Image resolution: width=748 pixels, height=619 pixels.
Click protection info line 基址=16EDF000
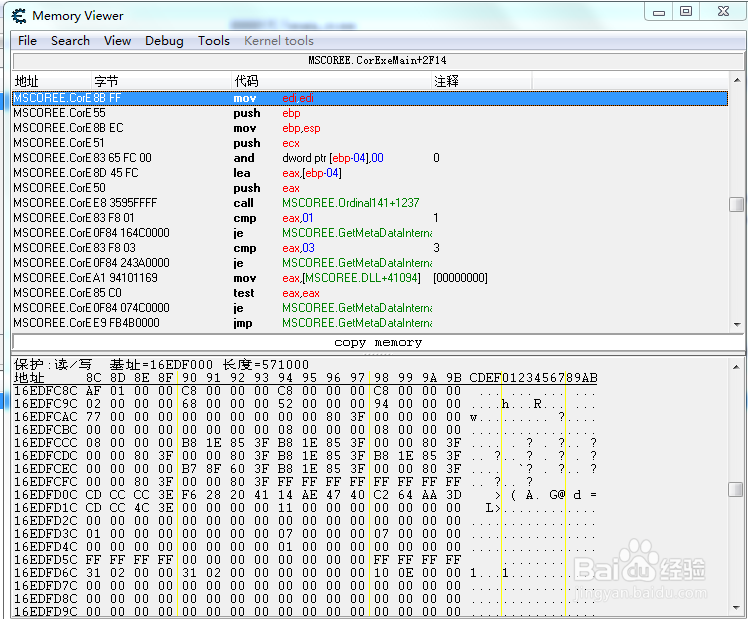(161, 365)
